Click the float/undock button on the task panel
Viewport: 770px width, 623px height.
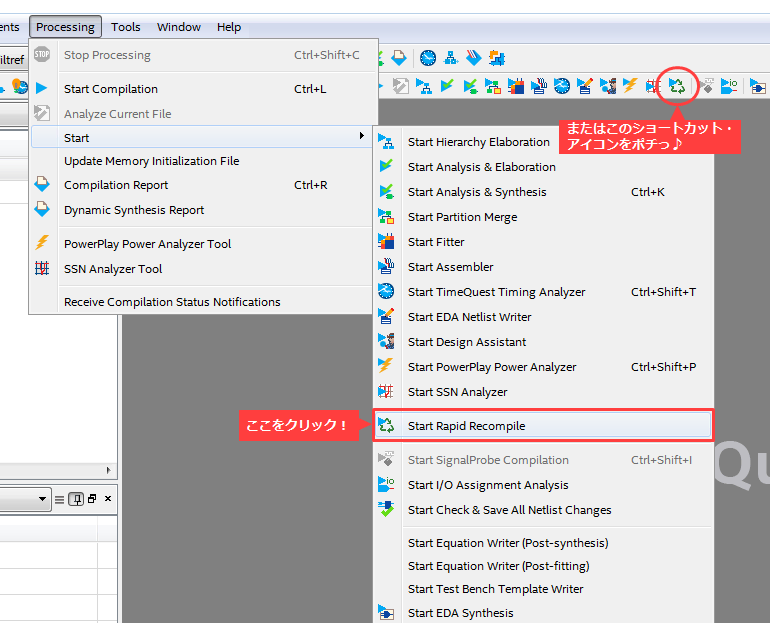pos(92,499)
